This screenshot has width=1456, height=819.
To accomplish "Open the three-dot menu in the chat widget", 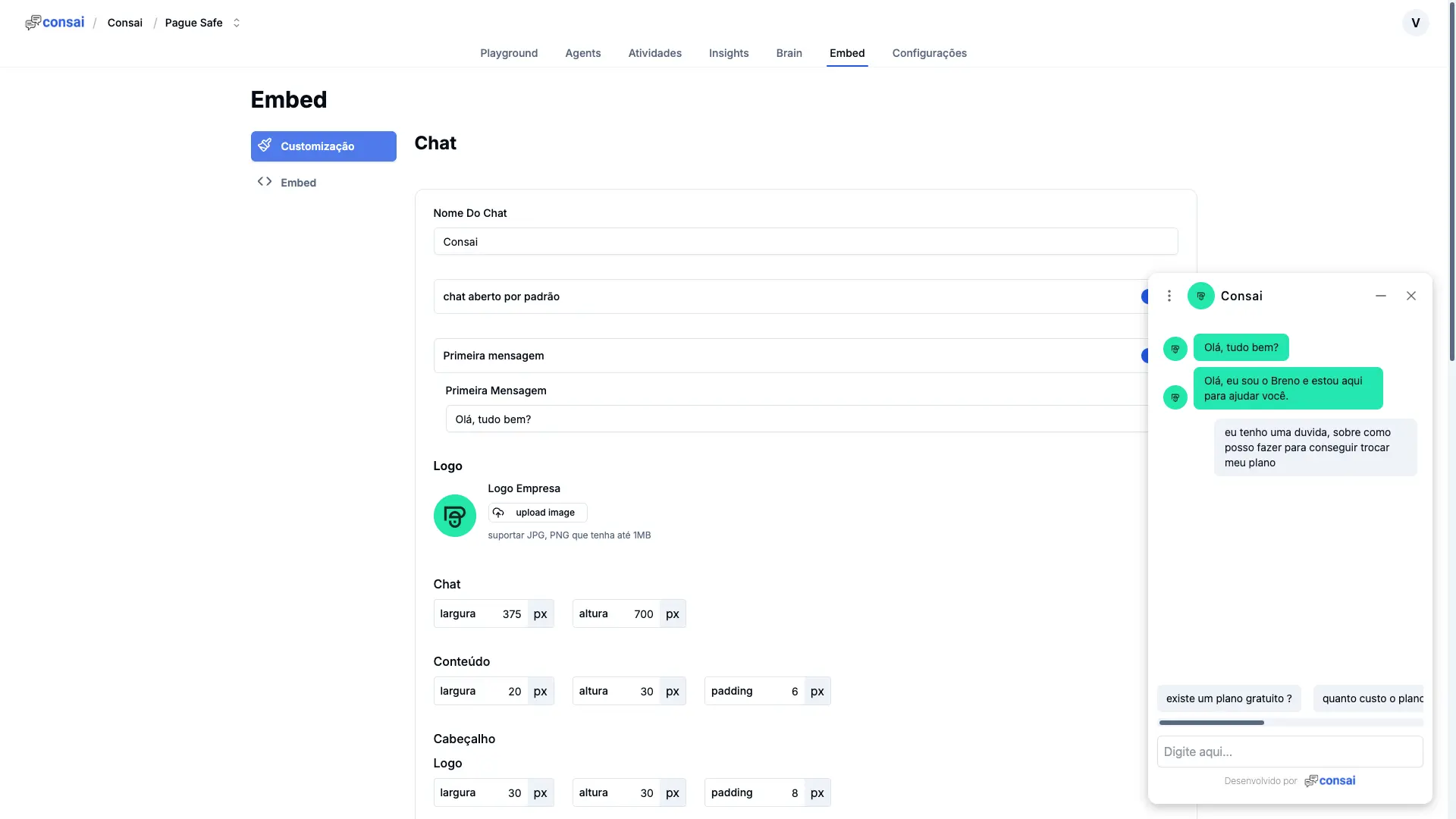I will [x=1169, y=296].
